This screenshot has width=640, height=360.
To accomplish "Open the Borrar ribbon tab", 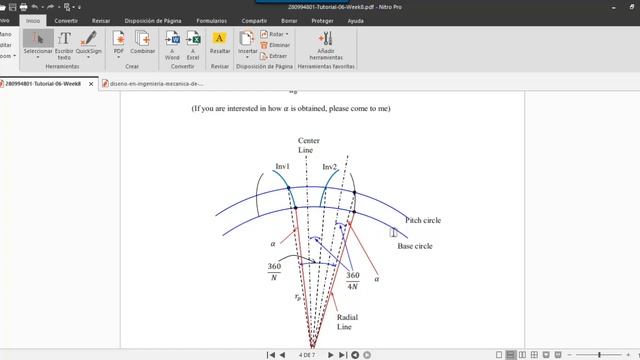I will click(289, 21).
